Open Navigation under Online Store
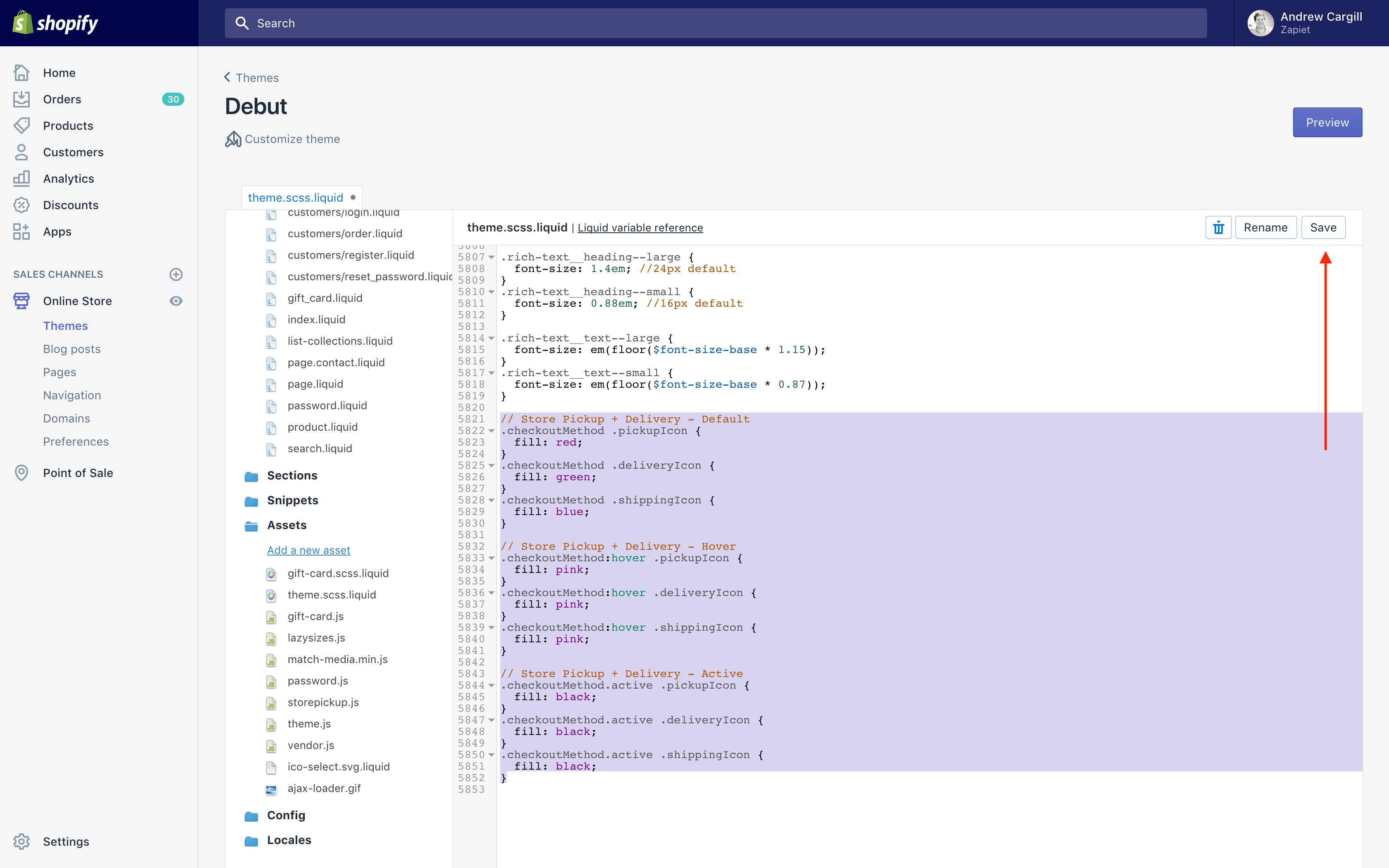Viewport: 1389px width, 868px height. pyautogui.click(x=72, y=395)
